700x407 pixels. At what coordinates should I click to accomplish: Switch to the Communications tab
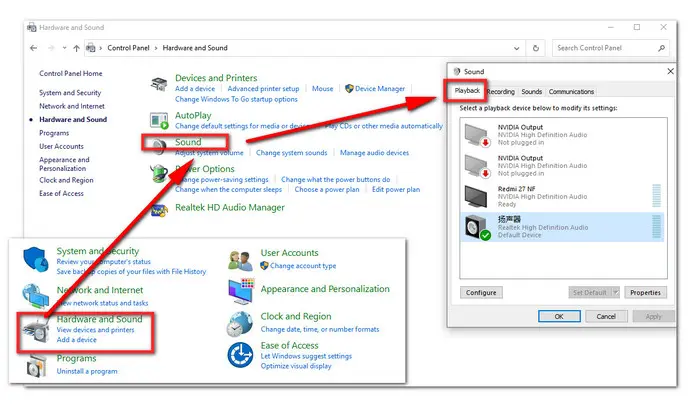571,91
